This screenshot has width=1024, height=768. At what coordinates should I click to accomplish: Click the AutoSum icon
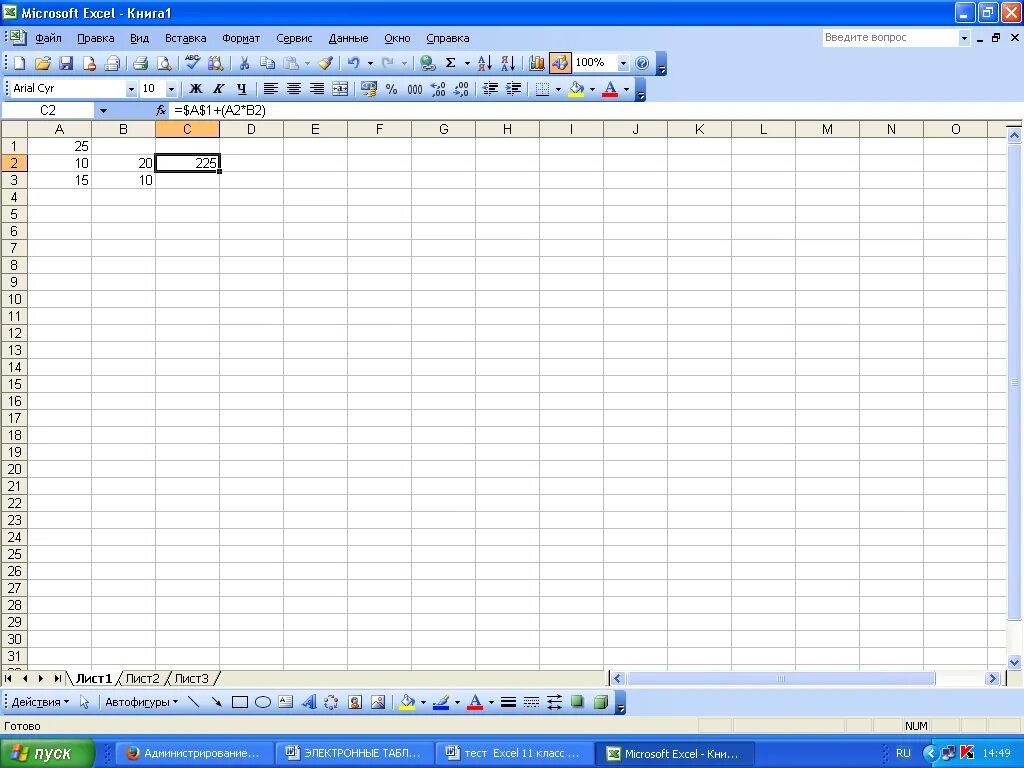451,62
